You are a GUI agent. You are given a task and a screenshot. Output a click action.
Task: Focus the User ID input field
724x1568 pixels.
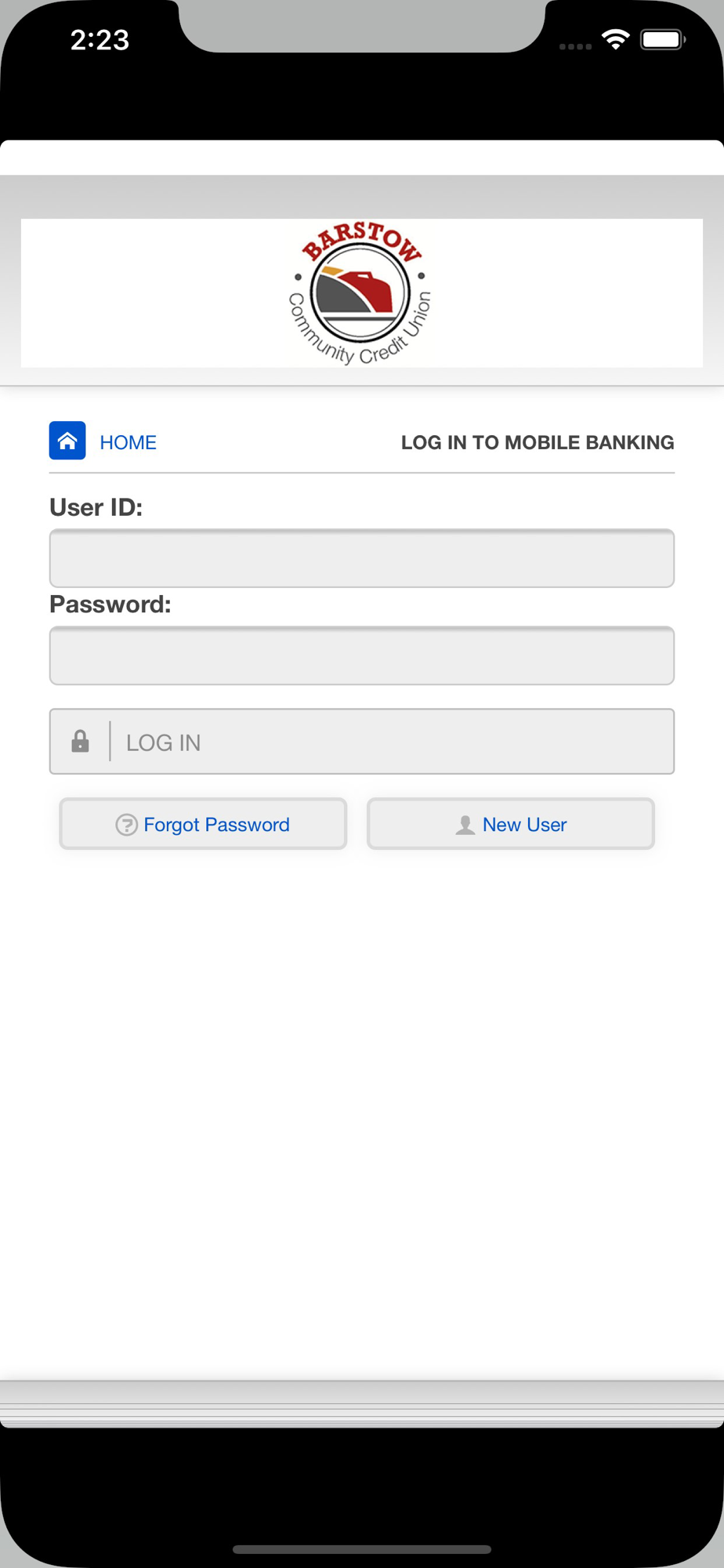pos(362,558)
